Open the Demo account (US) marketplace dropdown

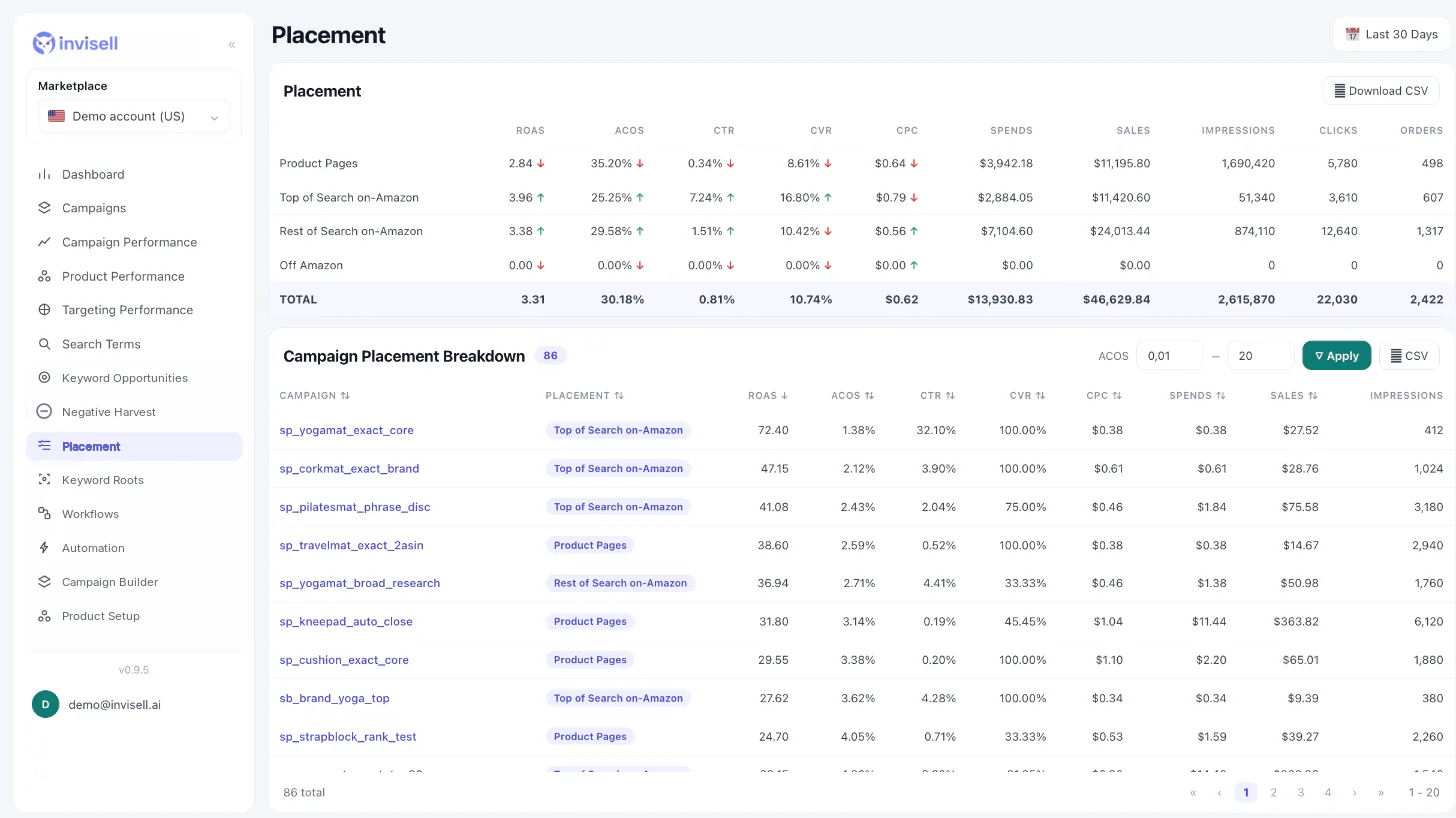tap(134, 116)
